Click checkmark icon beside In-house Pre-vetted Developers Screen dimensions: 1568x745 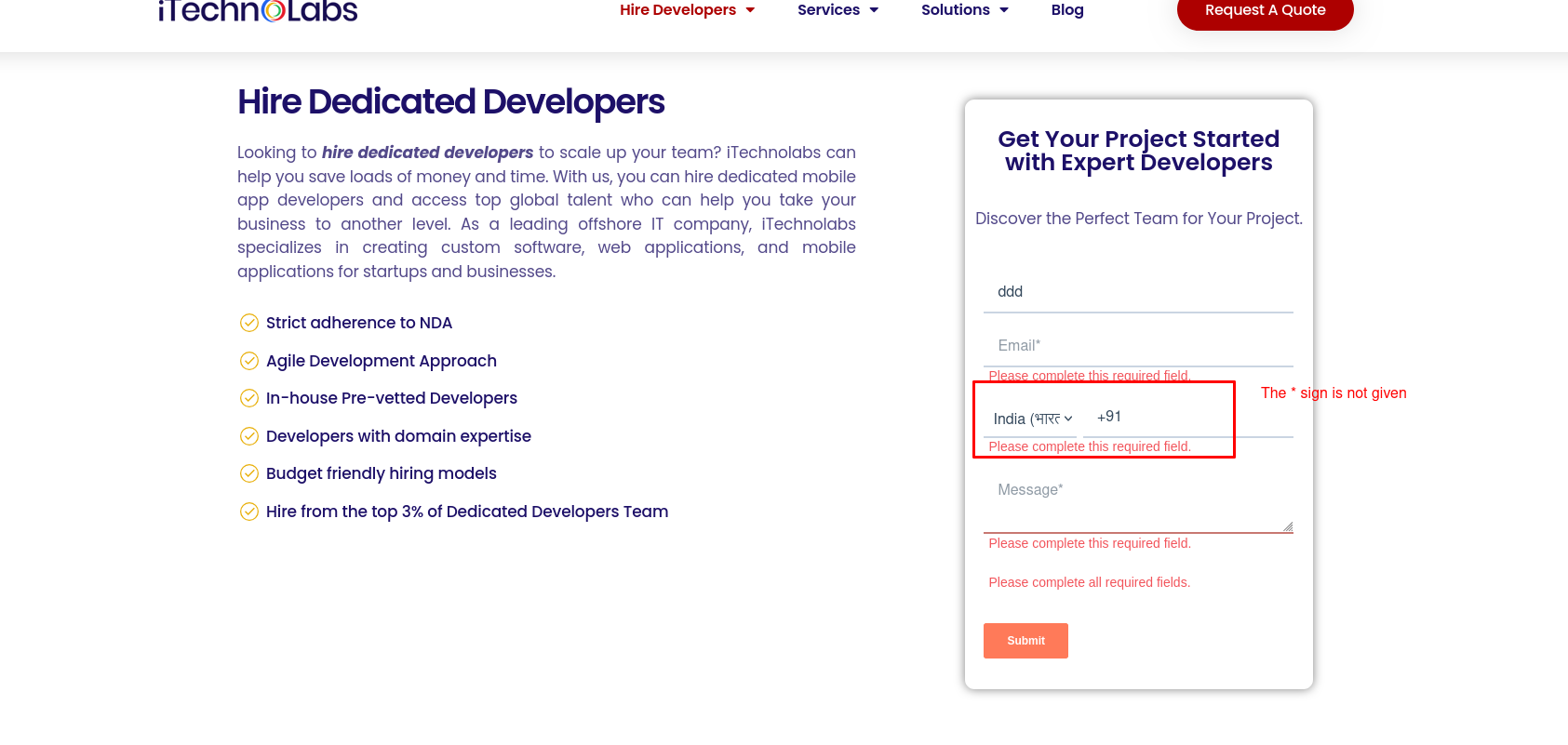click(x=249, y=398)
